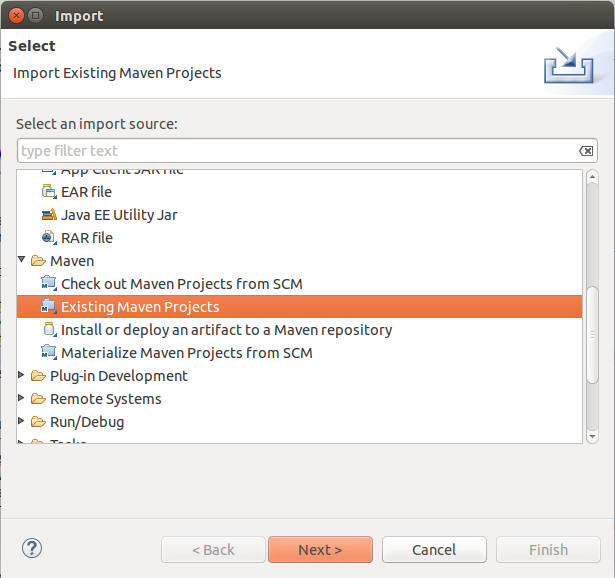Click the Java EE Utility Jar icon
This screenshot has width=615, height=578.
pos(49,215)
